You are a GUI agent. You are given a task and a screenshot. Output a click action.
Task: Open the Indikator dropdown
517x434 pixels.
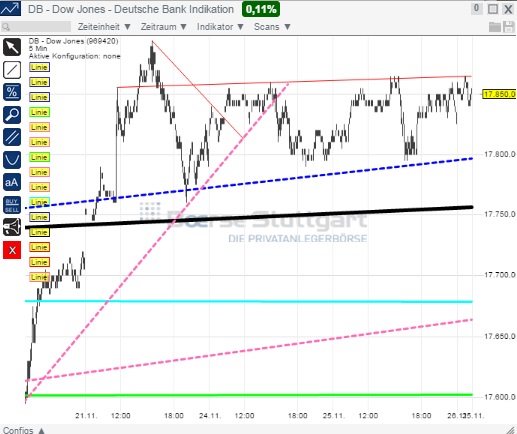point(220,27)
